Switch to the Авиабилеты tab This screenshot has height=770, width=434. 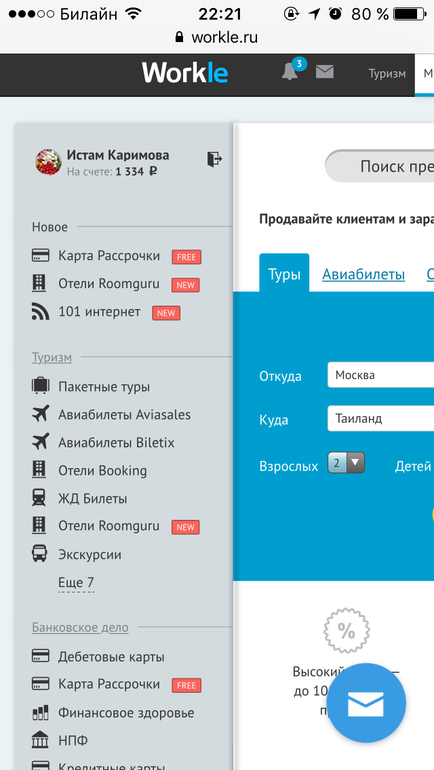click(x=363, y=274)
